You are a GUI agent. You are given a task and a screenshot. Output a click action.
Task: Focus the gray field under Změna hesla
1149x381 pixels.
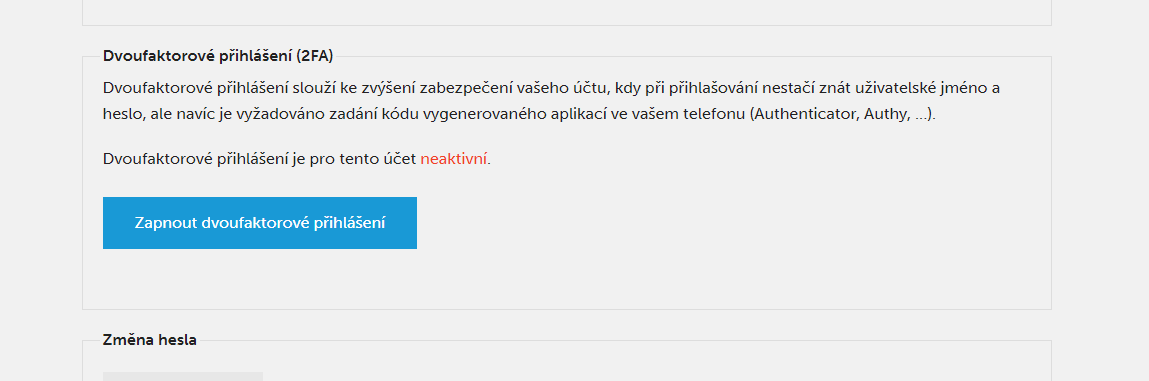182,376
